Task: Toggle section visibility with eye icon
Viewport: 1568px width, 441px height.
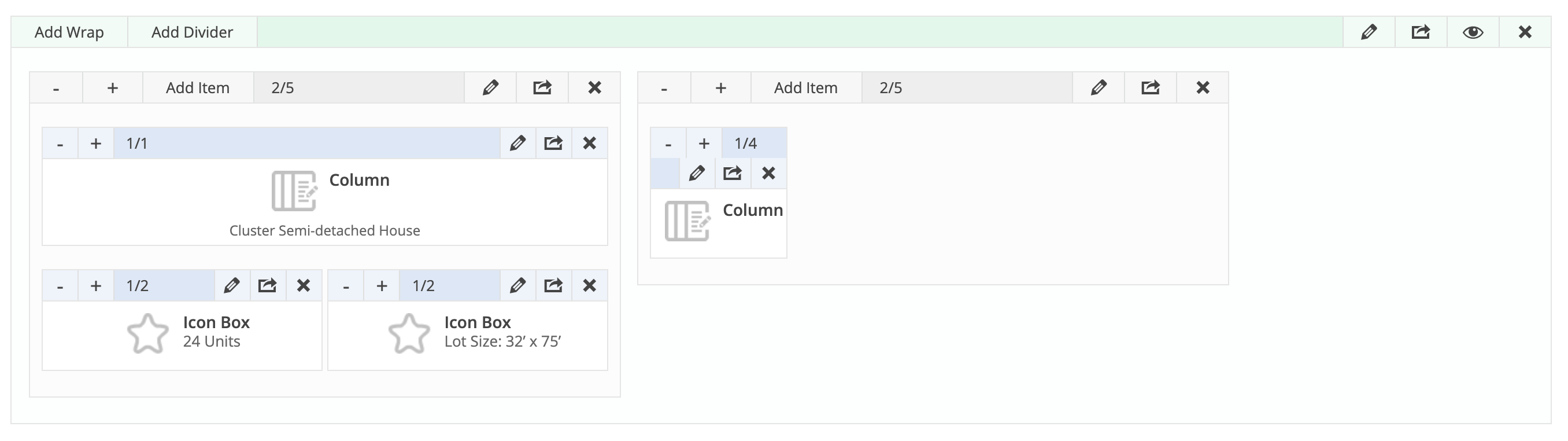Action: [x=1473, y=32]
